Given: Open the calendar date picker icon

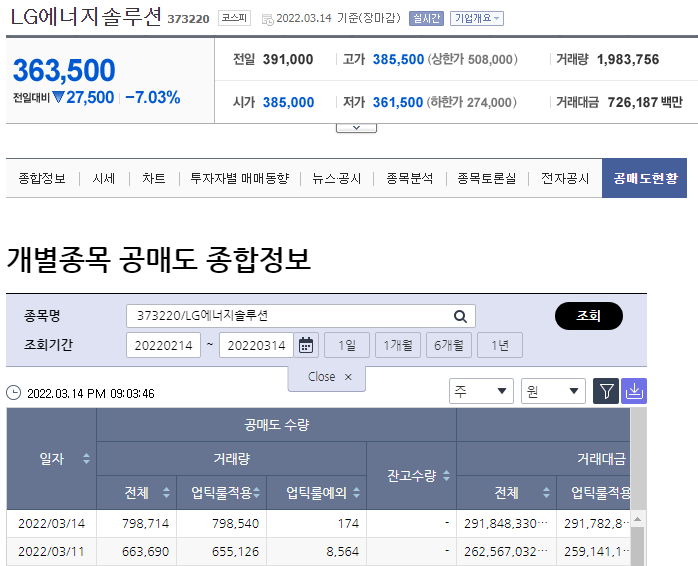Looking at the screenshot, I should pyautogui.click(x=306, y=345).
